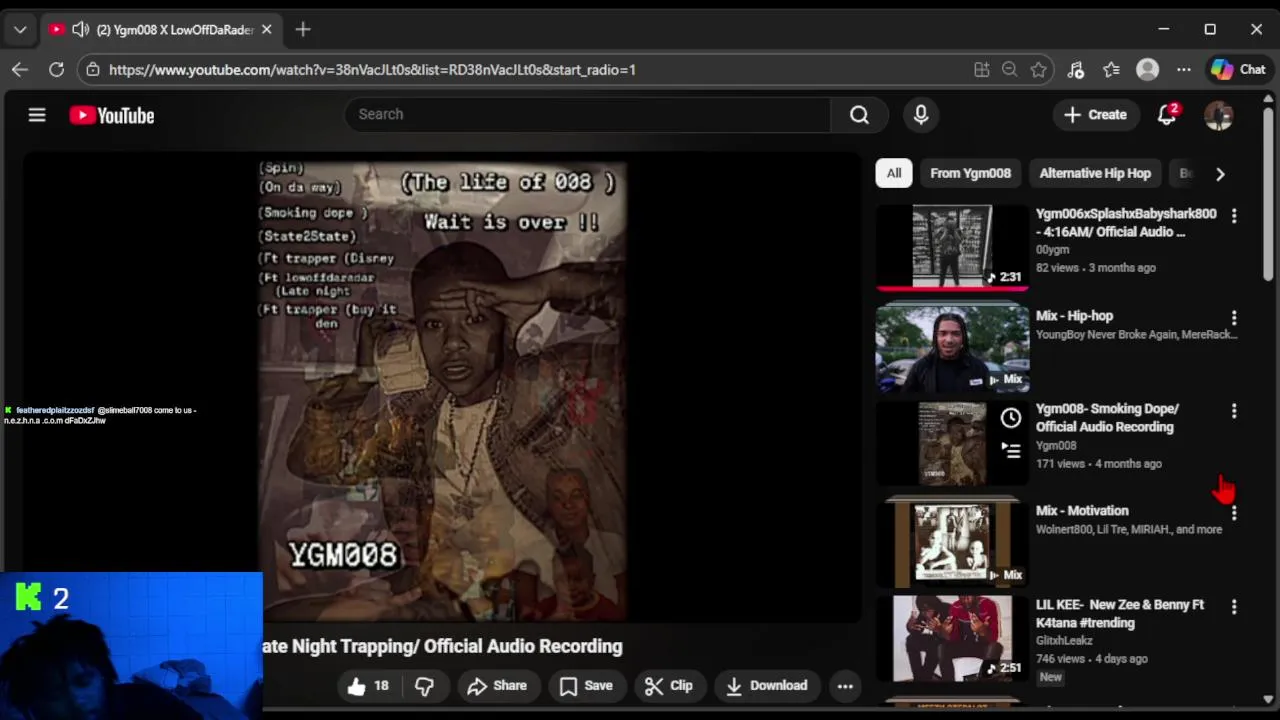Viewport: 1280px width, 720px height.
Task: Open the tab search dropdown chevron
Action: [20, 30]
